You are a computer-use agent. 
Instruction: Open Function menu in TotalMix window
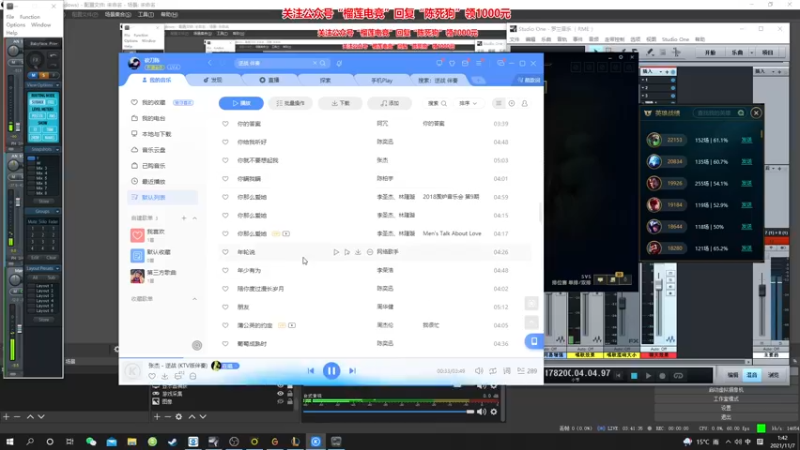30,17
